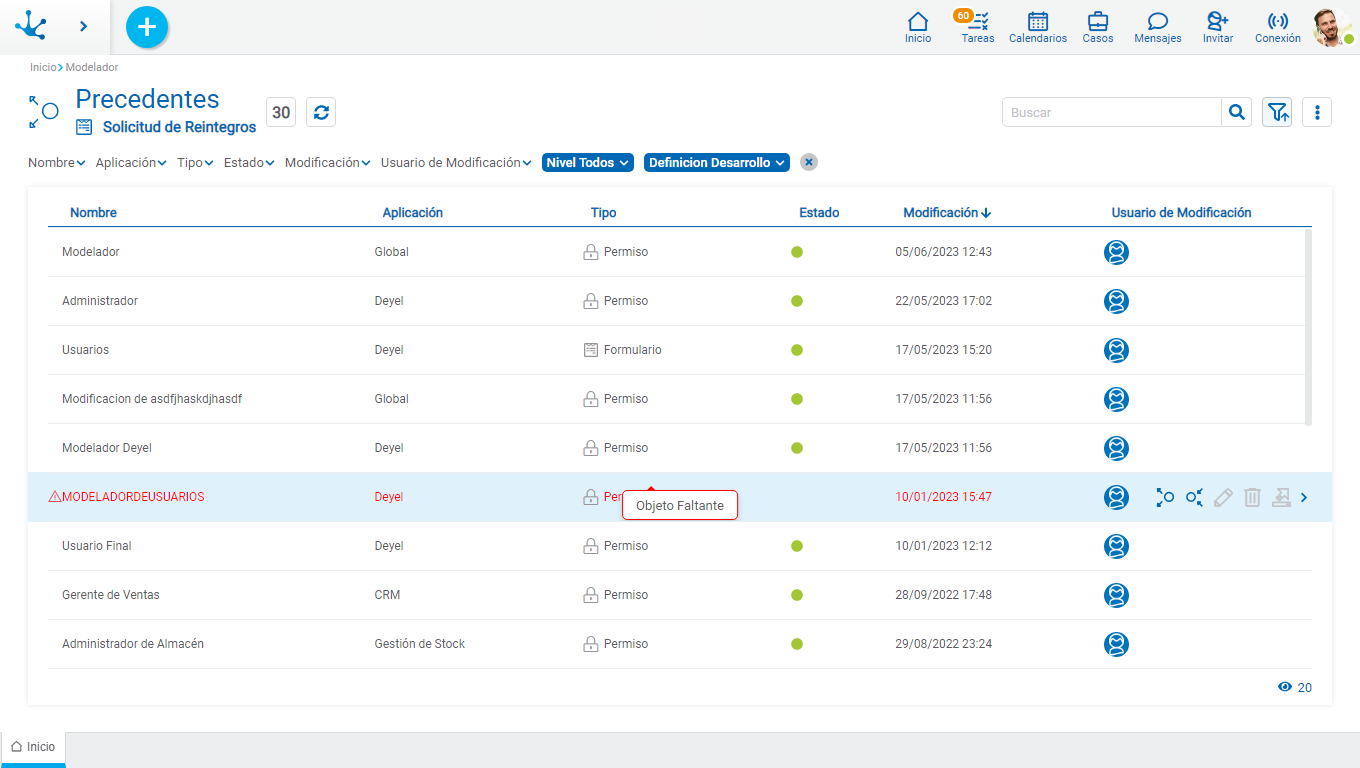Image resolution: width=1360 pixels, height=768 pixels.
Task: Click the 30 results count button
Action: (281, 112)
